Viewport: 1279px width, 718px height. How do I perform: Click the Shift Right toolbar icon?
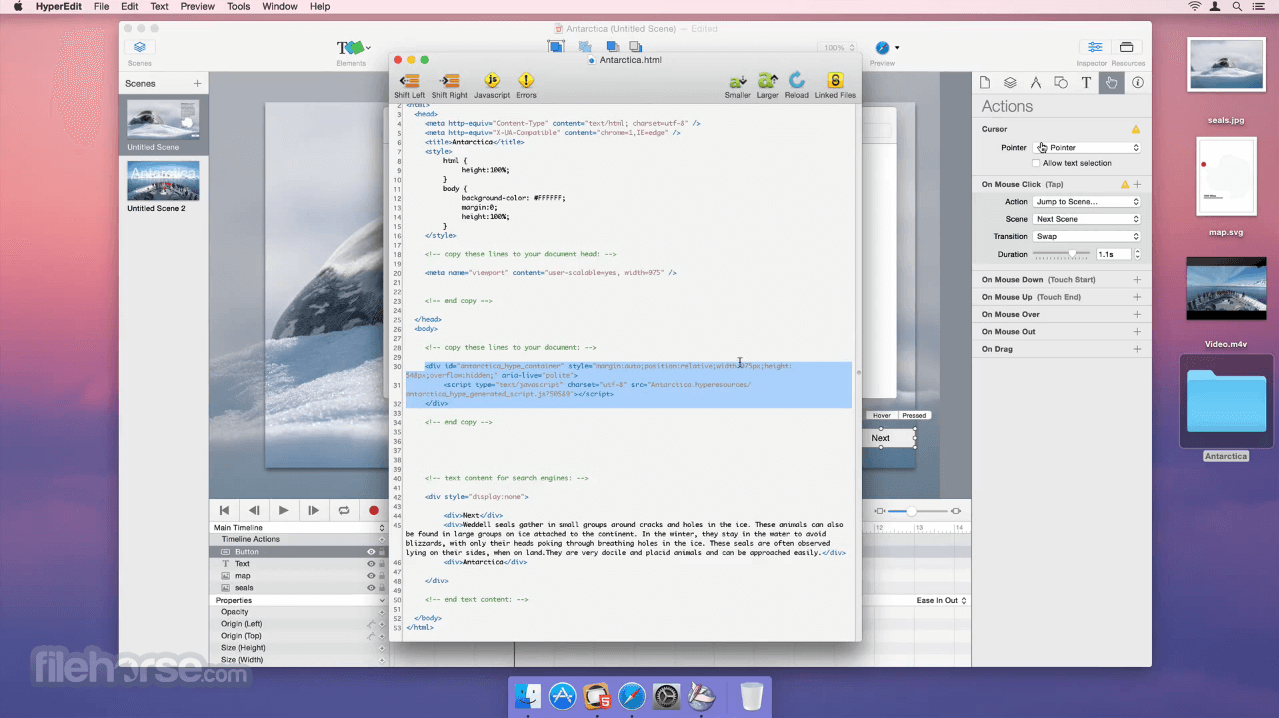pos(450,81)
